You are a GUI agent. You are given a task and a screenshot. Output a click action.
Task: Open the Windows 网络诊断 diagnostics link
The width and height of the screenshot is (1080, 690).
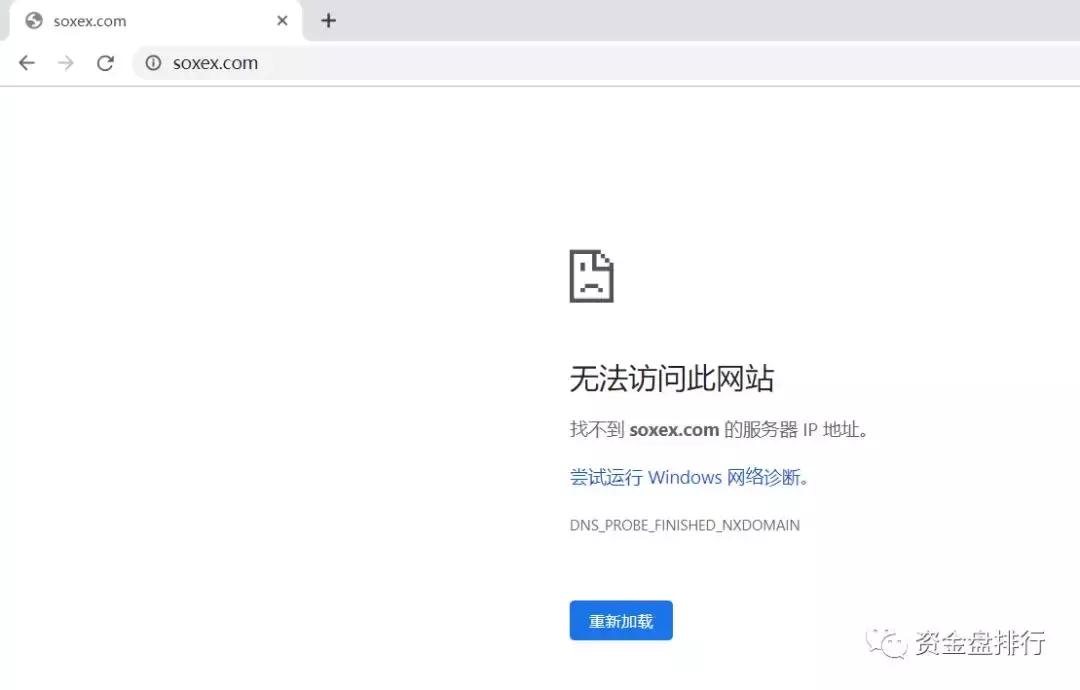[x=688, y=478]
